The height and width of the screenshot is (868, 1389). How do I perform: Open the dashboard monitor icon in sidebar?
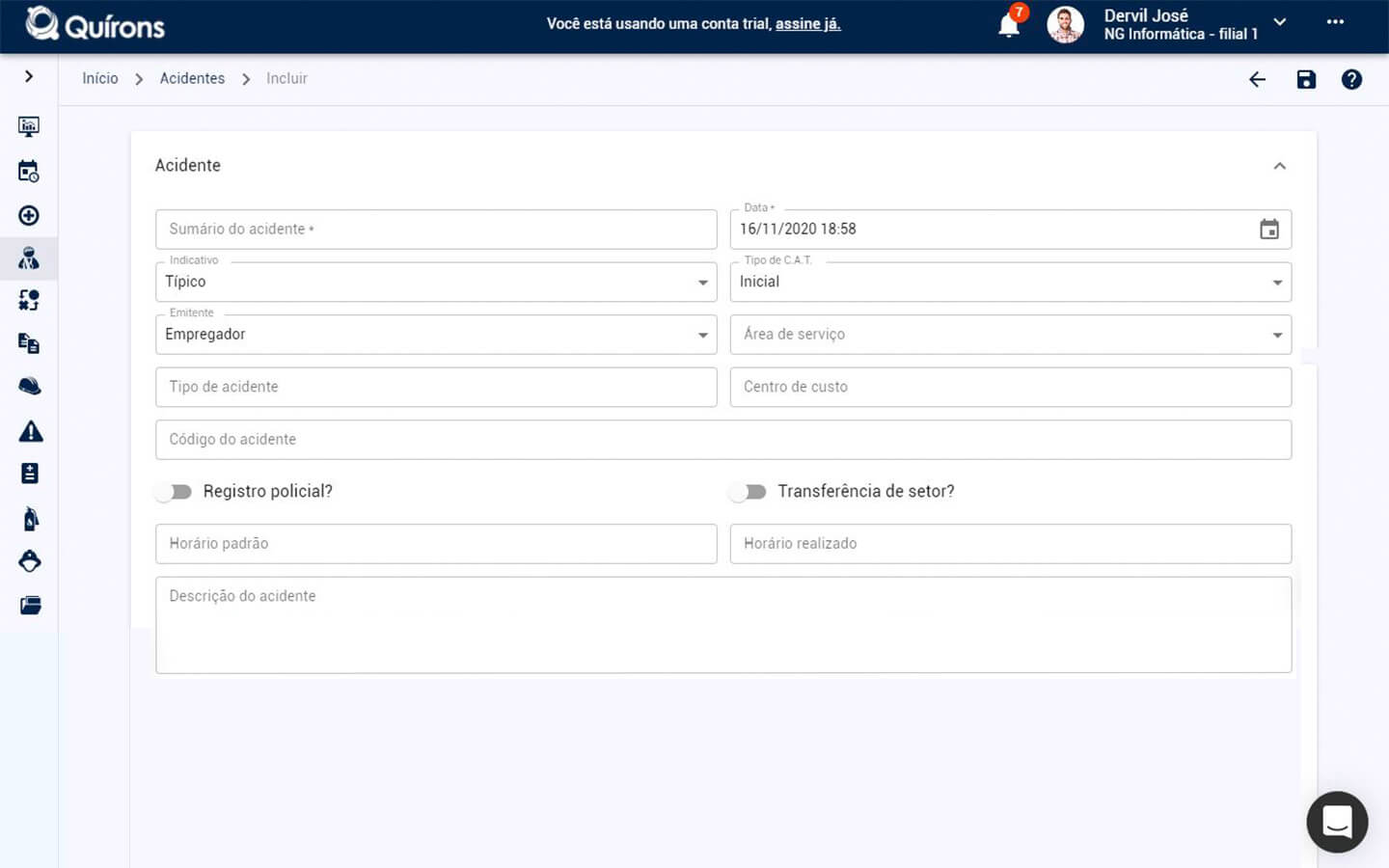pyautogui.click(x=29, y=126)
